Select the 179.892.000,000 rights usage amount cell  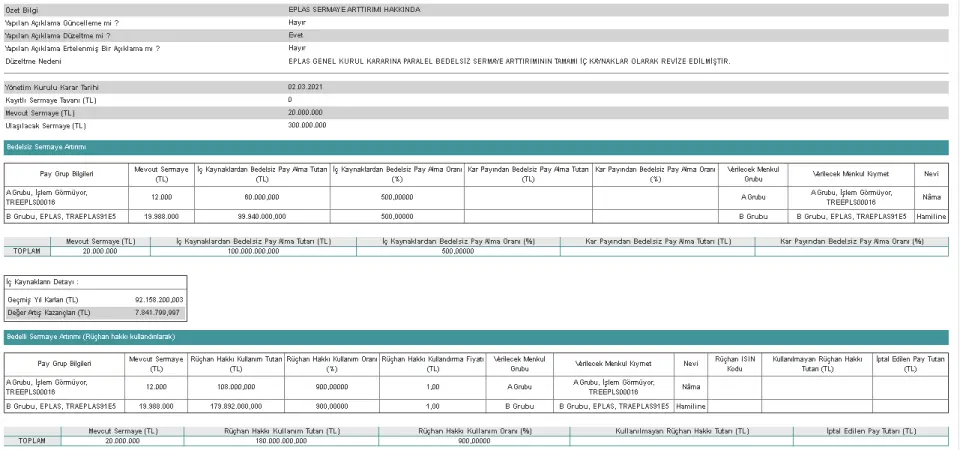tap(236, 407)
